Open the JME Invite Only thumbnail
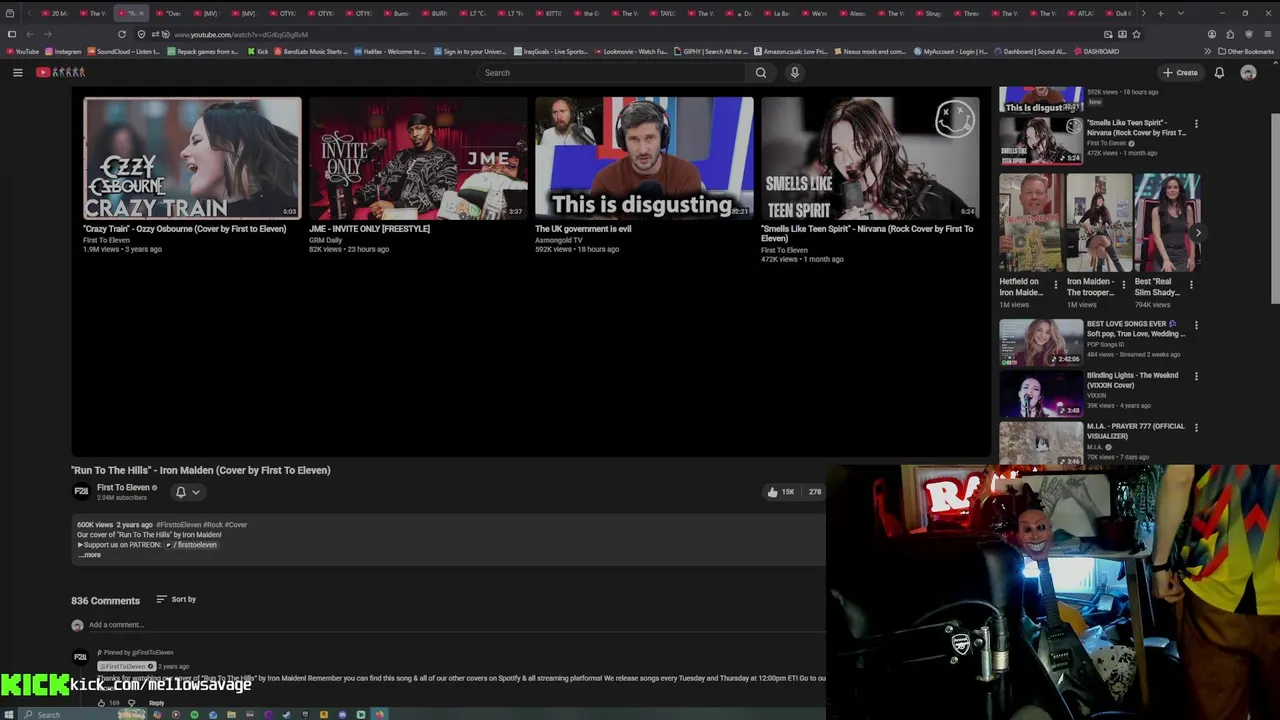This screenshot has width=1280, height=720. tap(418, 158)
